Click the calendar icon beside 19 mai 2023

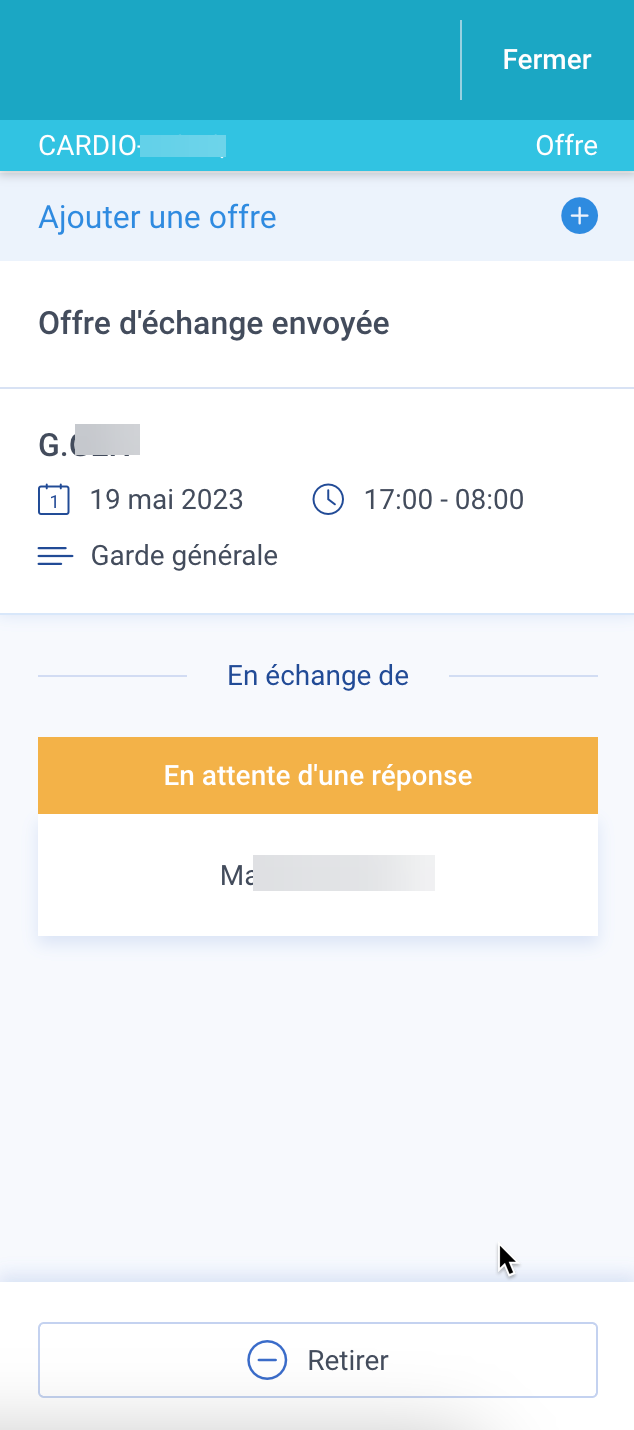(54, 499)
